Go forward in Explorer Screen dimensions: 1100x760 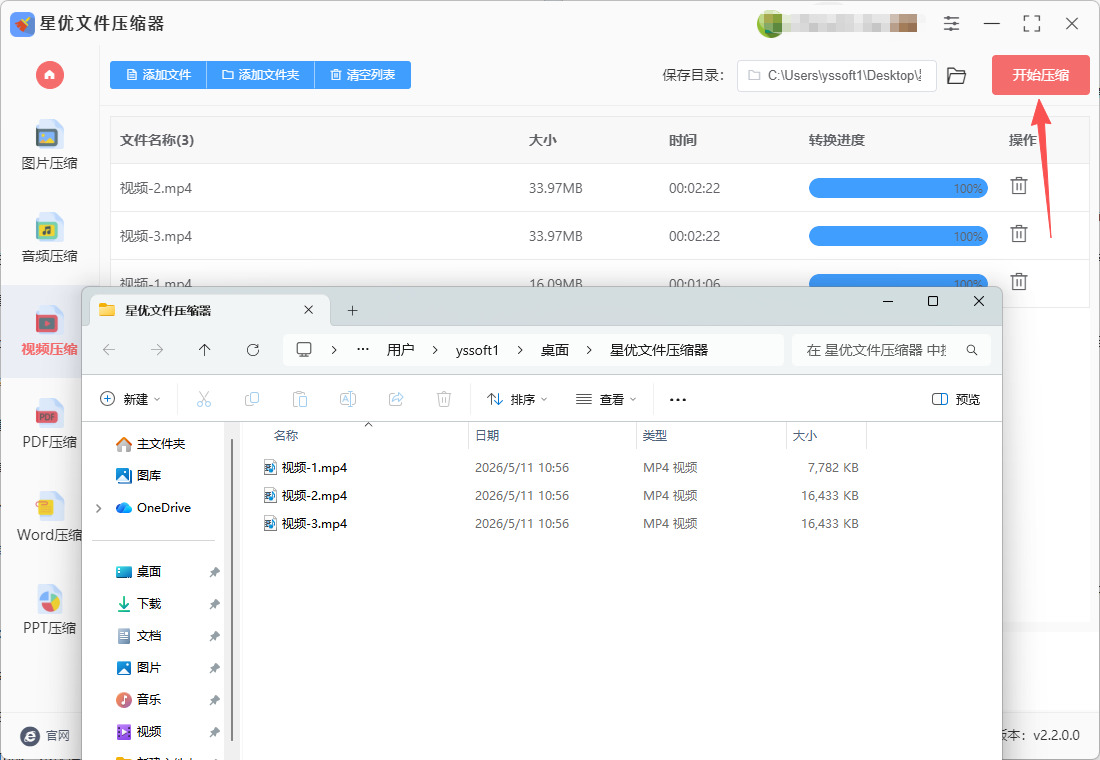157,349
